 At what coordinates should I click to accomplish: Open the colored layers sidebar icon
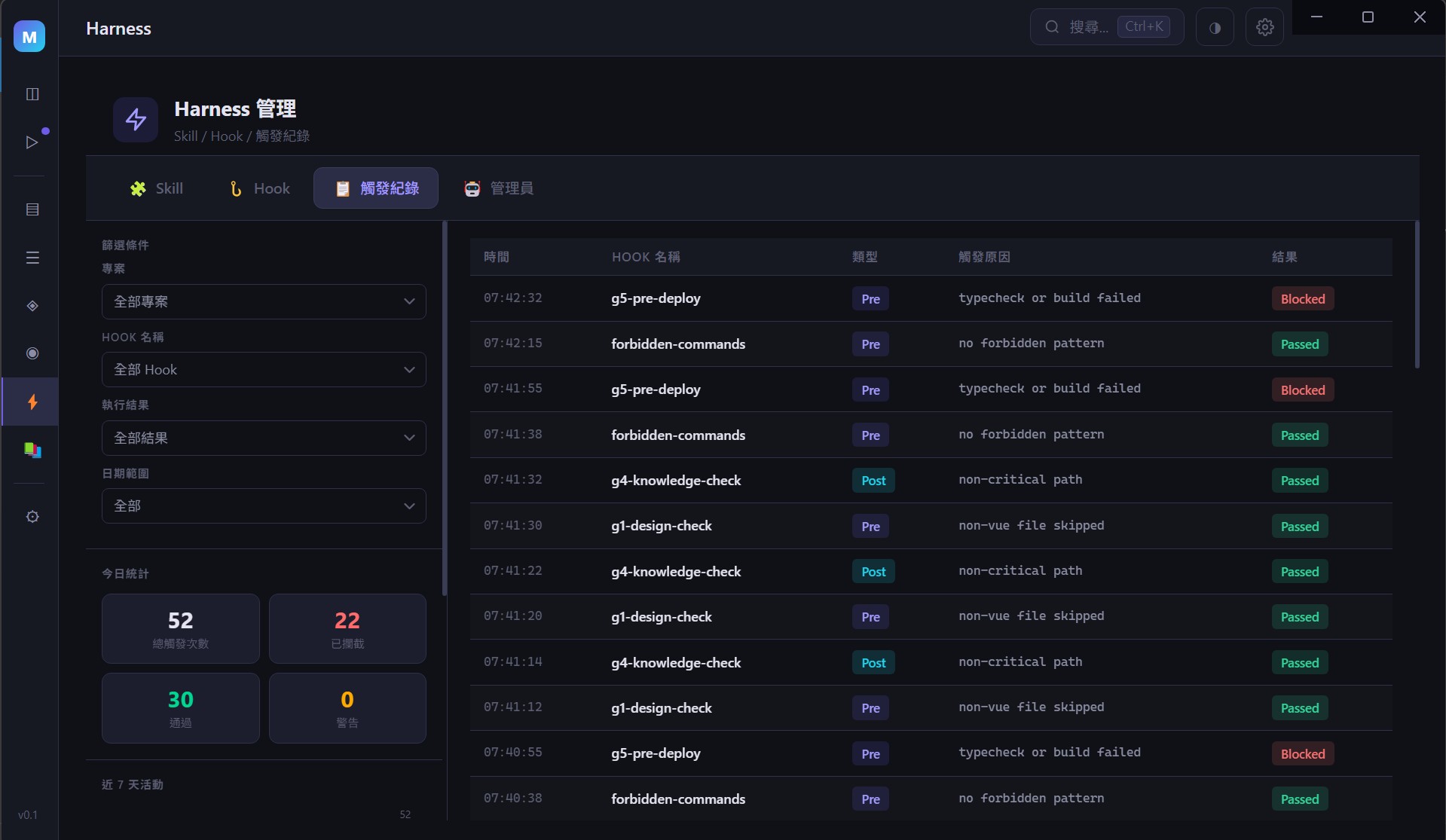coord(32,450)
